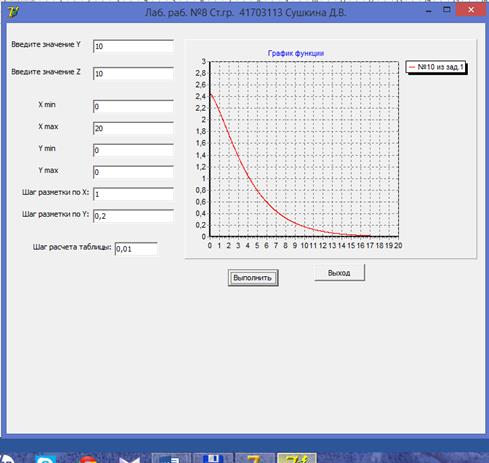489x463 pixels.
Task: Click the label Шаг разметки по Y:
Action: tap(55, 214)
